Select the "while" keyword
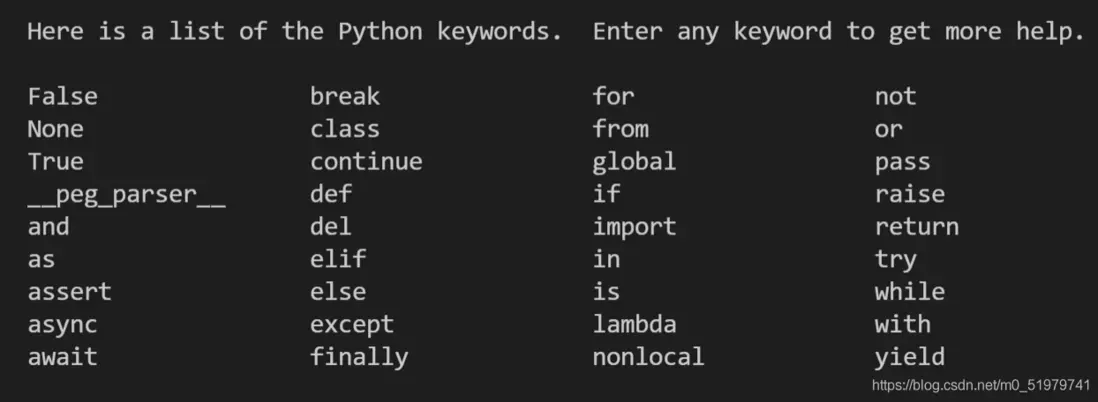Image resolution: width=1098 pixels, height=402 pixels. pyautogui.click(x=909, y=292)
